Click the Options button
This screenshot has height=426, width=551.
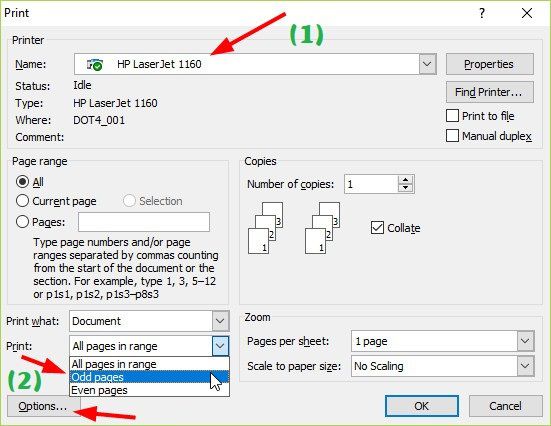click(43, 406)
